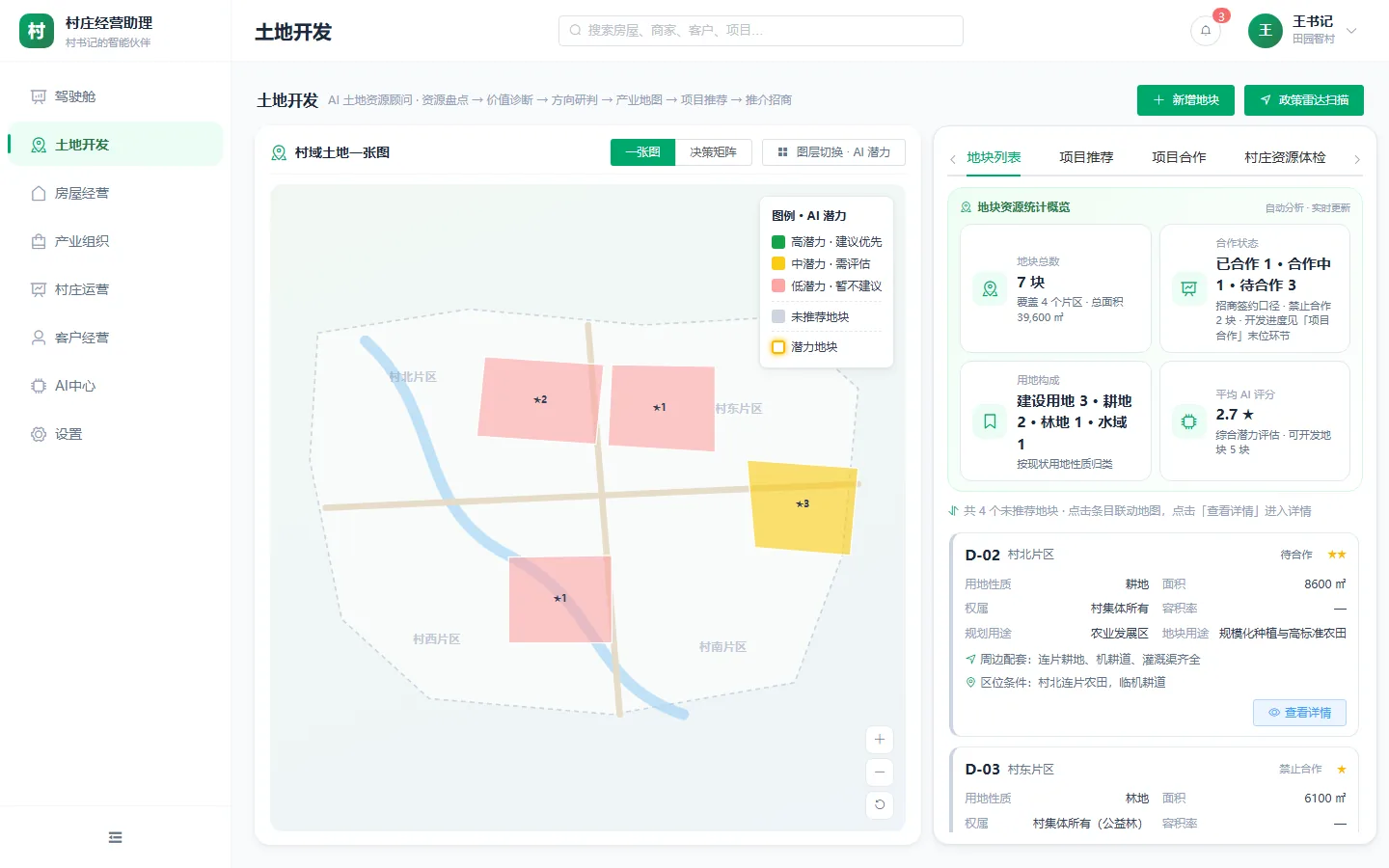The height and width of the screenshot is (868, 1389).
Task: Reset the map view
Action: pyautogui.click(x=880, y=805)
